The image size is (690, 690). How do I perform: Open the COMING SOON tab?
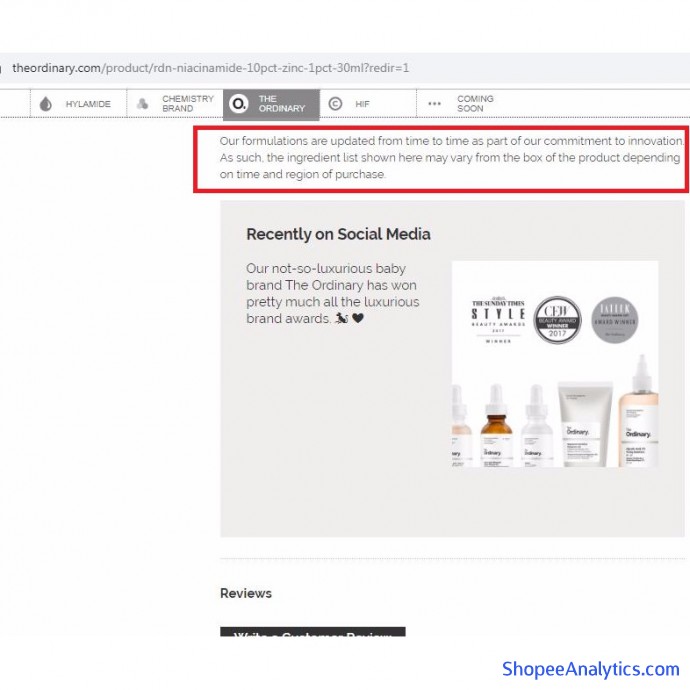tap(475, 104)
